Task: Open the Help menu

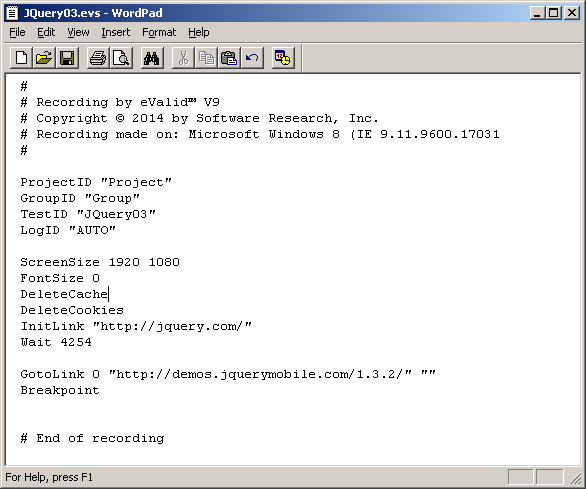Action: click(198, 33)
